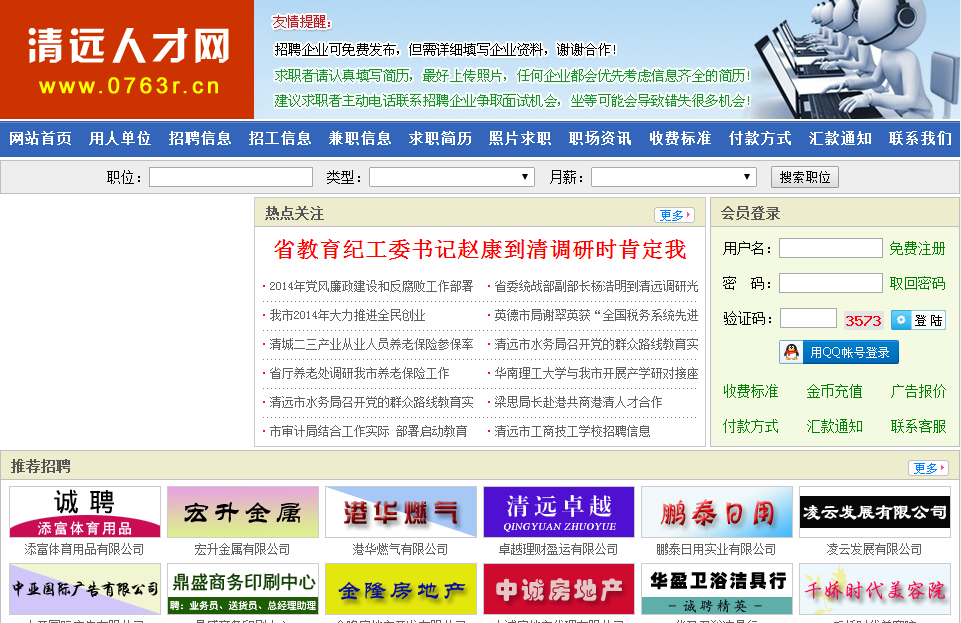
Task: Expand the 月薪 salary dropdown
Action: (x=674, y=177)
